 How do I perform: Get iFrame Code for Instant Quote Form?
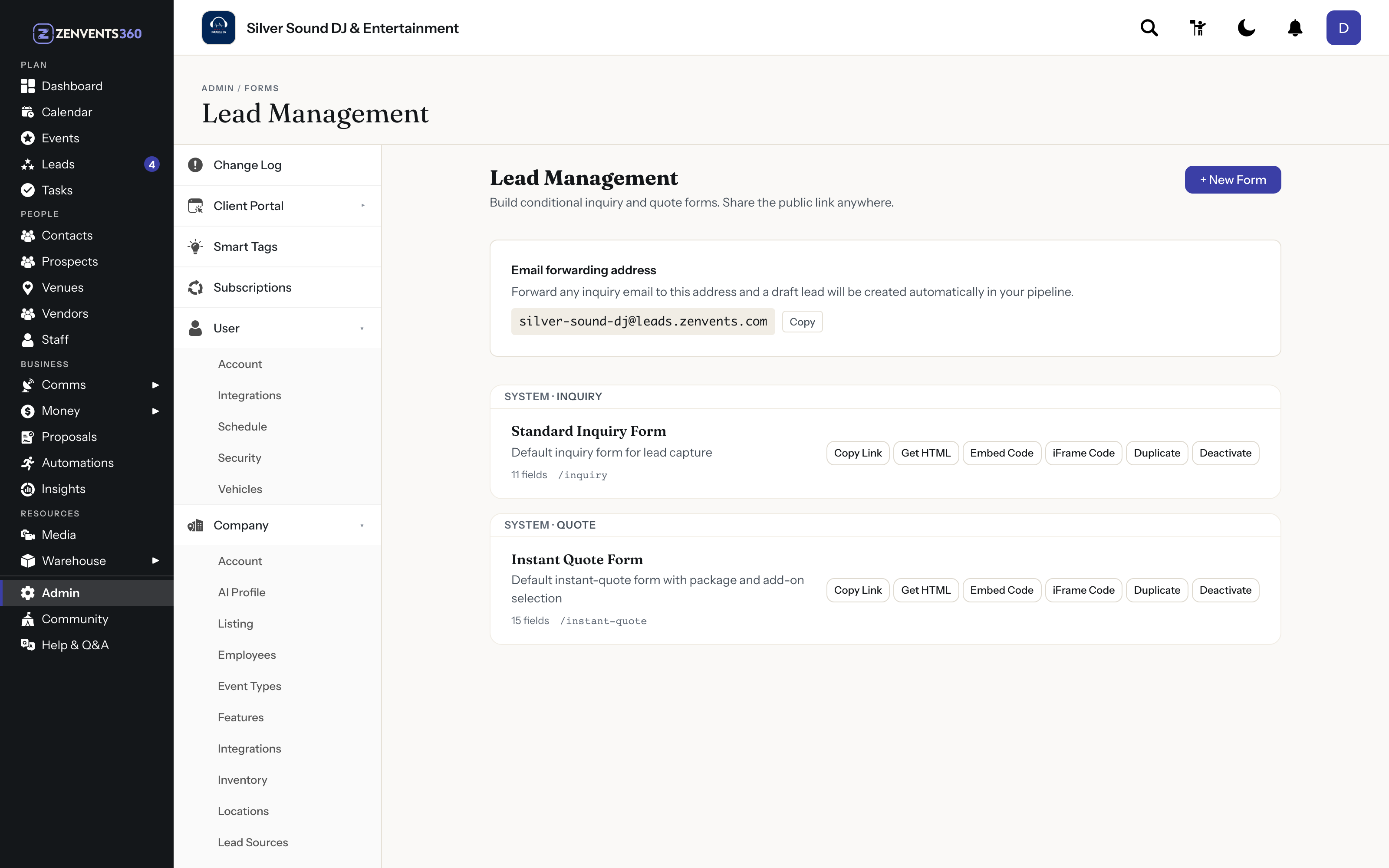coord(1083,590)
